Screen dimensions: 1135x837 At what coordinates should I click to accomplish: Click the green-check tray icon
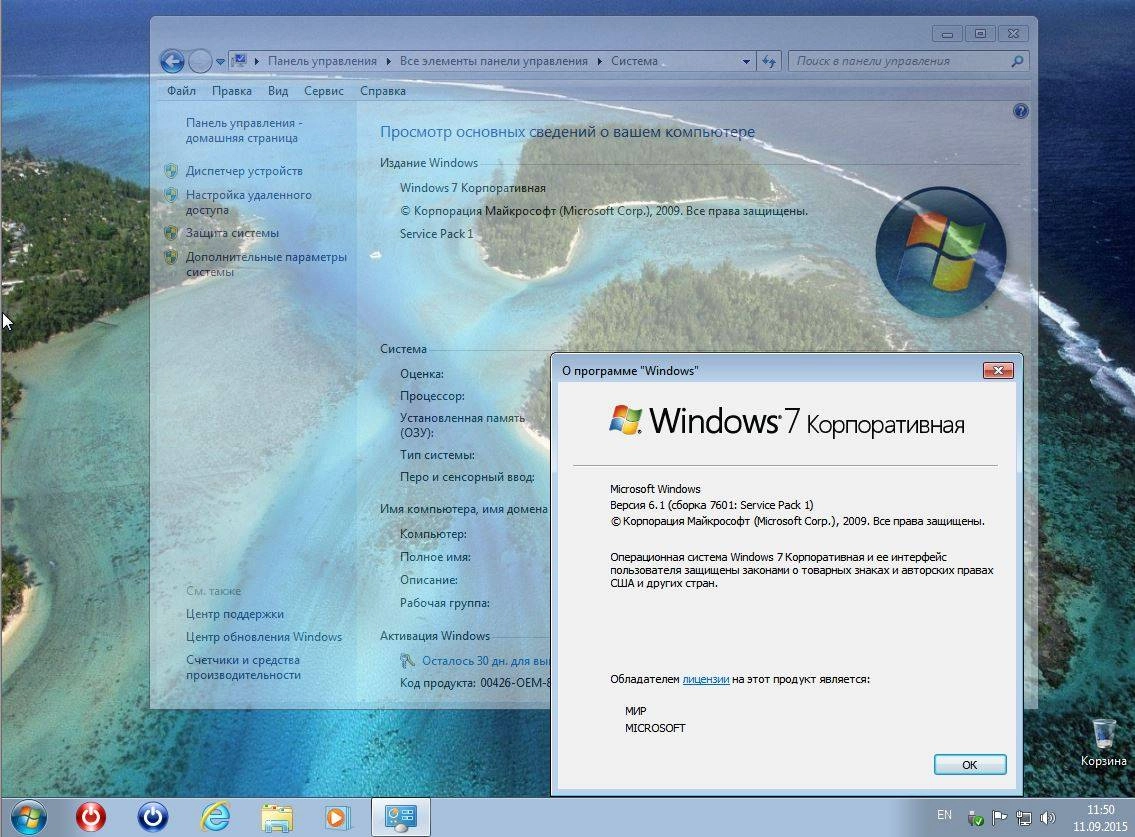[976, 818]
